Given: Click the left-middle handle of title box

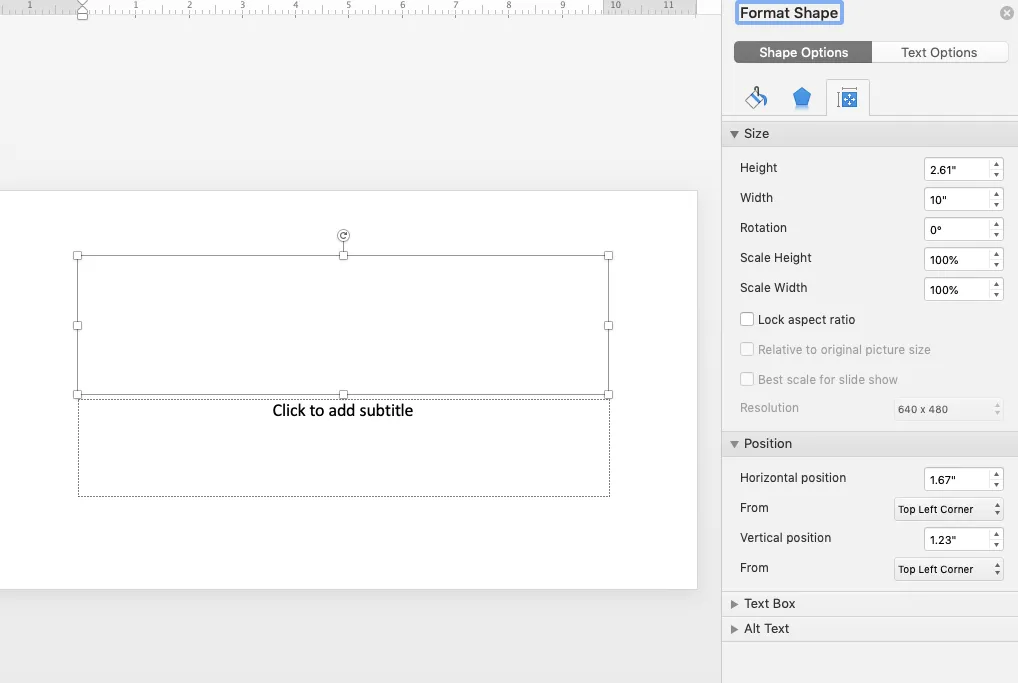Looking at the screenshot, I should pos(77,325).
